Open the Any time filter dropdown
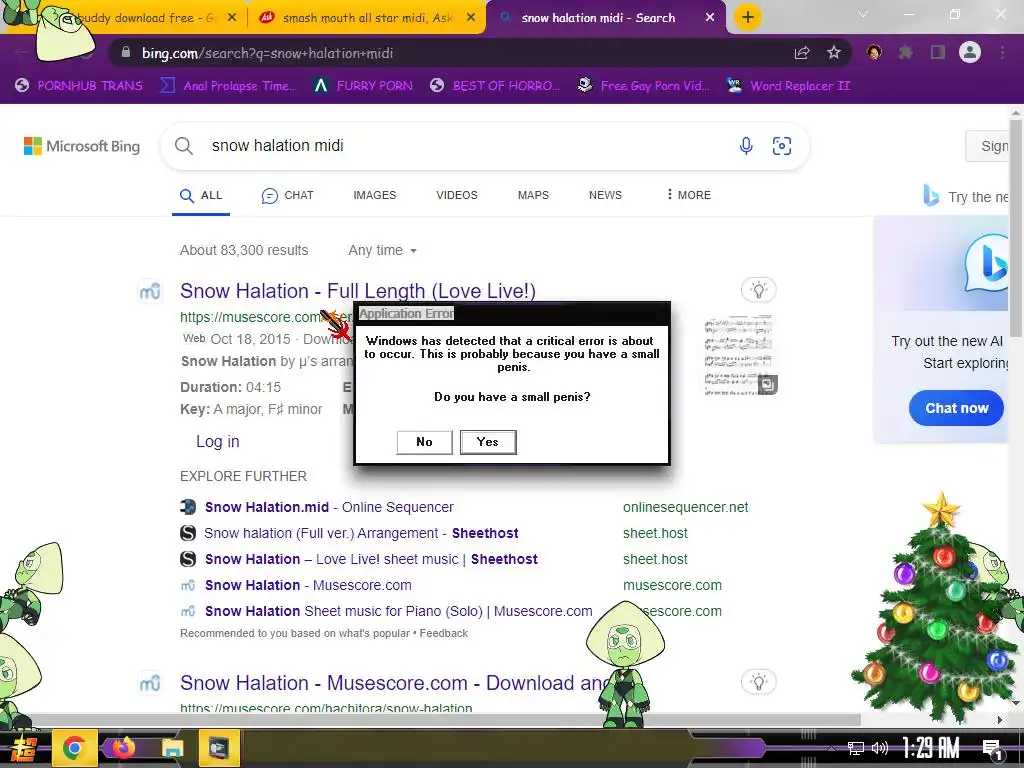Viewport: 1024px width, 768px height. coord(382,250)
